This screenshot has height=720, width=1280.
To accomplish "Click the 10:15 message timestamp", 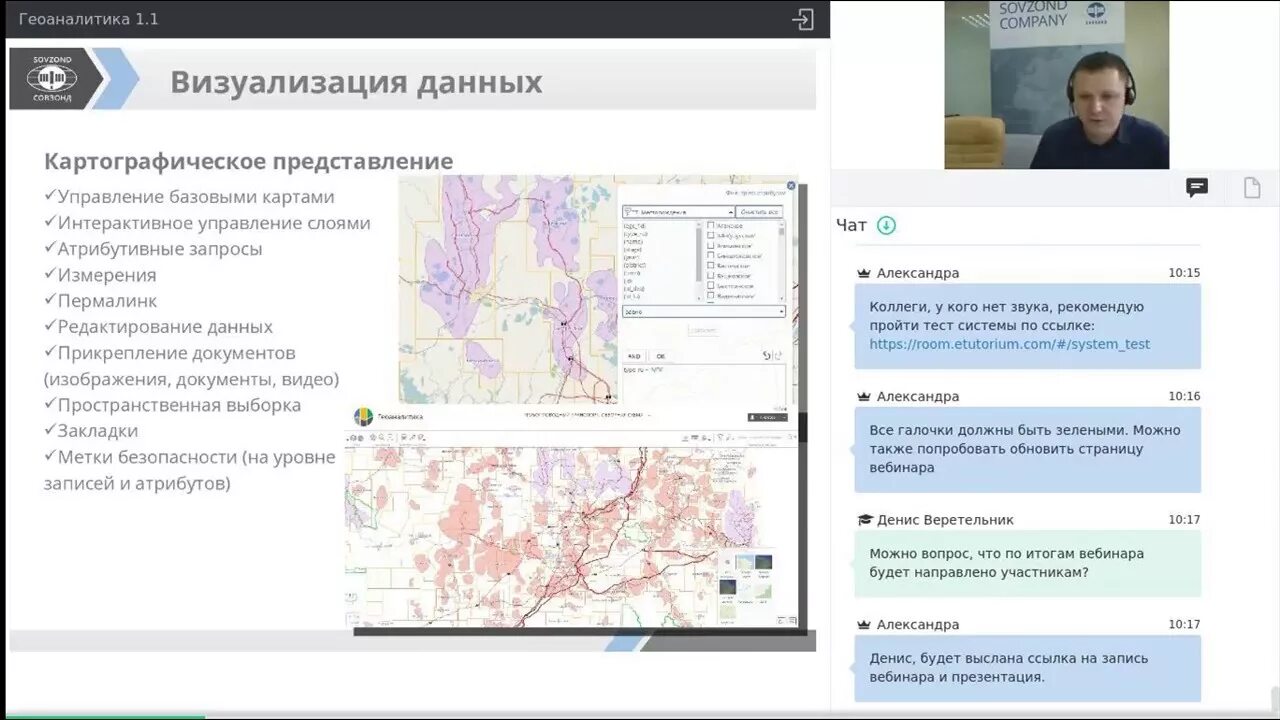I will pyautogui.click(x=1184, y=273).
